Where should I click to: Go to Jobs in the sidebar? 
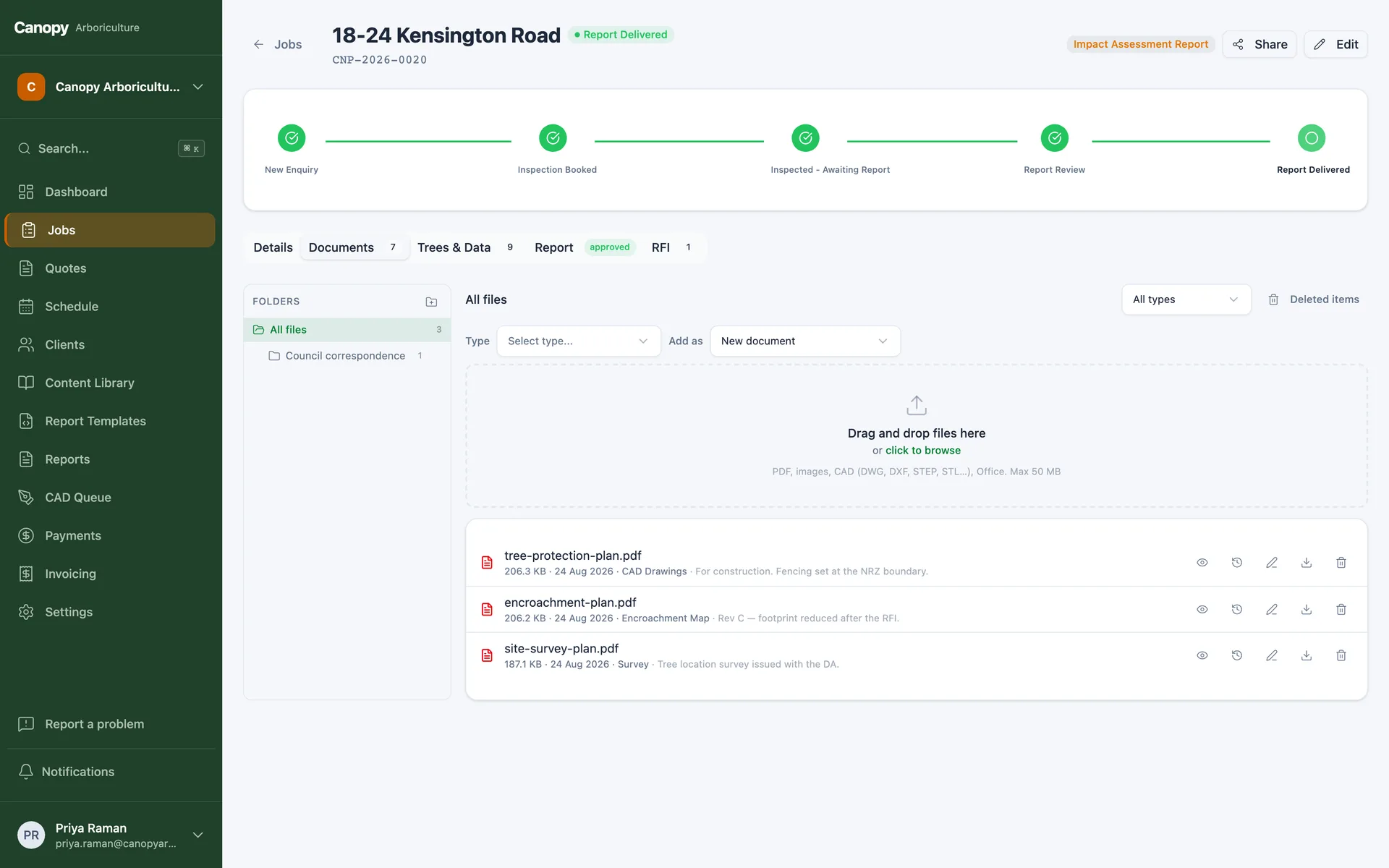110,230
